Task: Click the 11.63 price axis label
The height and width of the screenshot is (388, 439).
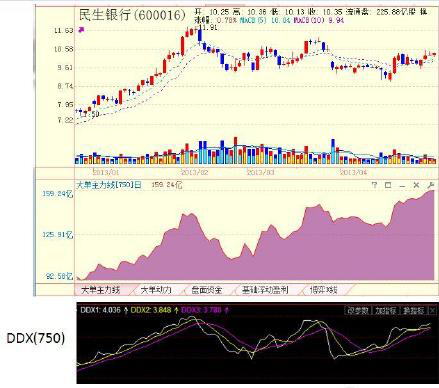Action: pos(63,31)
